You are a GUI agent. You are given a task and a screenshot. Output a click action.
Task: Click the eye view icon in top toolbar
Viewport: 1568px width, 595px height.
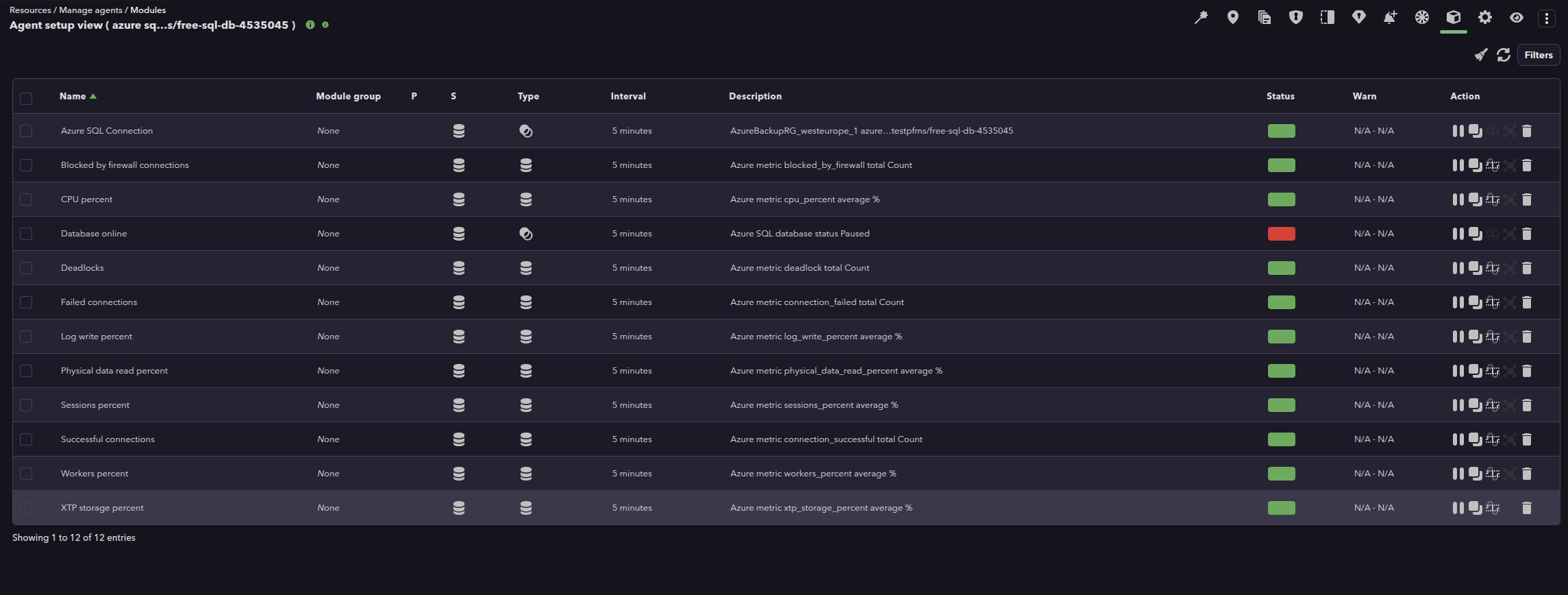tap(1517, 18)
